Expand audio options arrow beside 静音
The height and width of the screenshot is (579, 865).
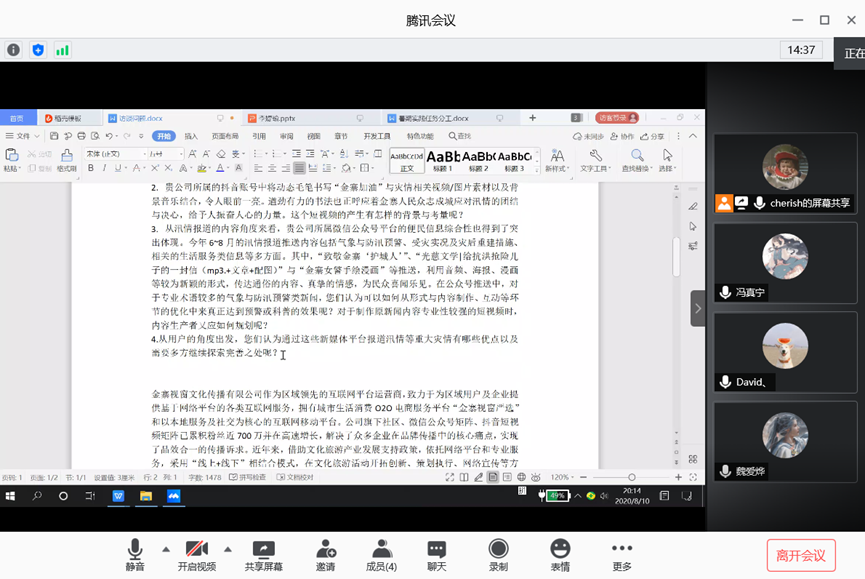(166, 548)
